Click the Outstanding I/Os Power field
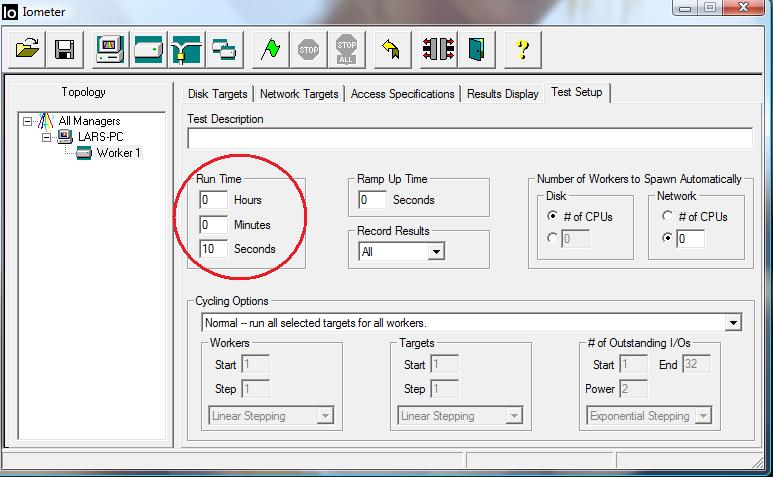 tap(633, 389)
